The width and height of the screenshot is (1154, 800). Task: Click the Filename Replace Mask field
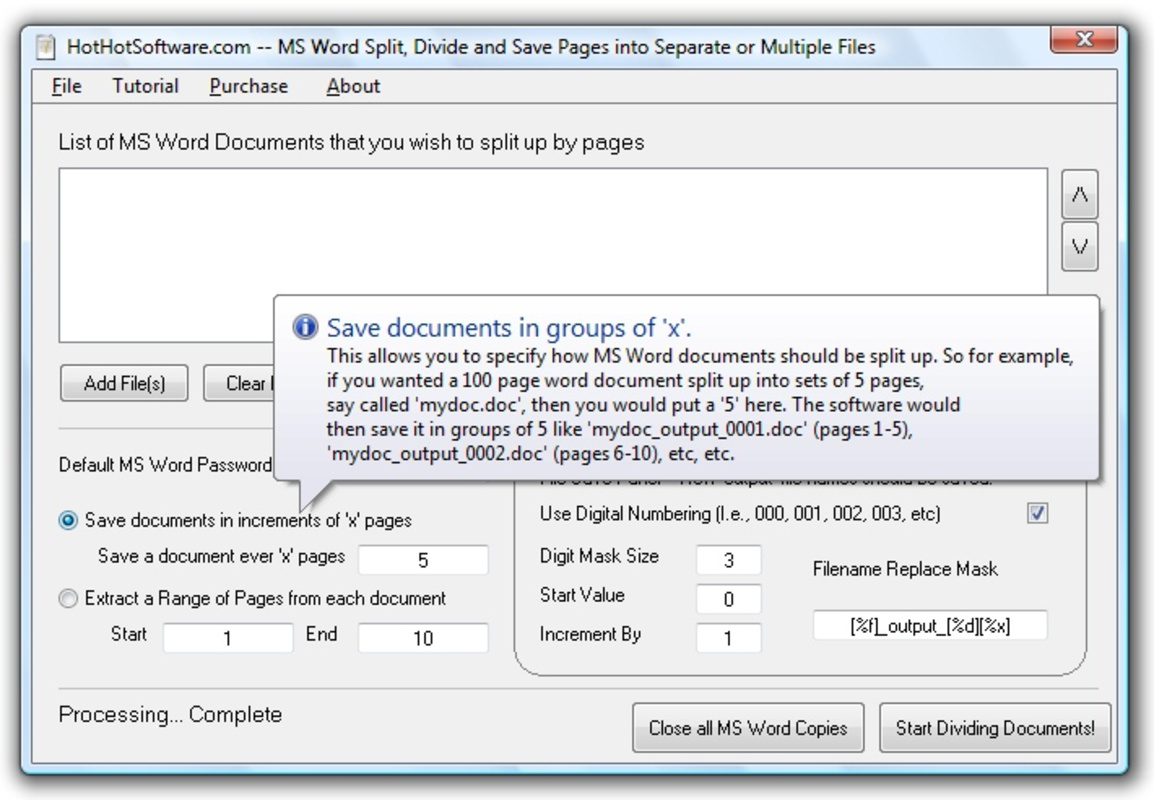coord(930,626)
